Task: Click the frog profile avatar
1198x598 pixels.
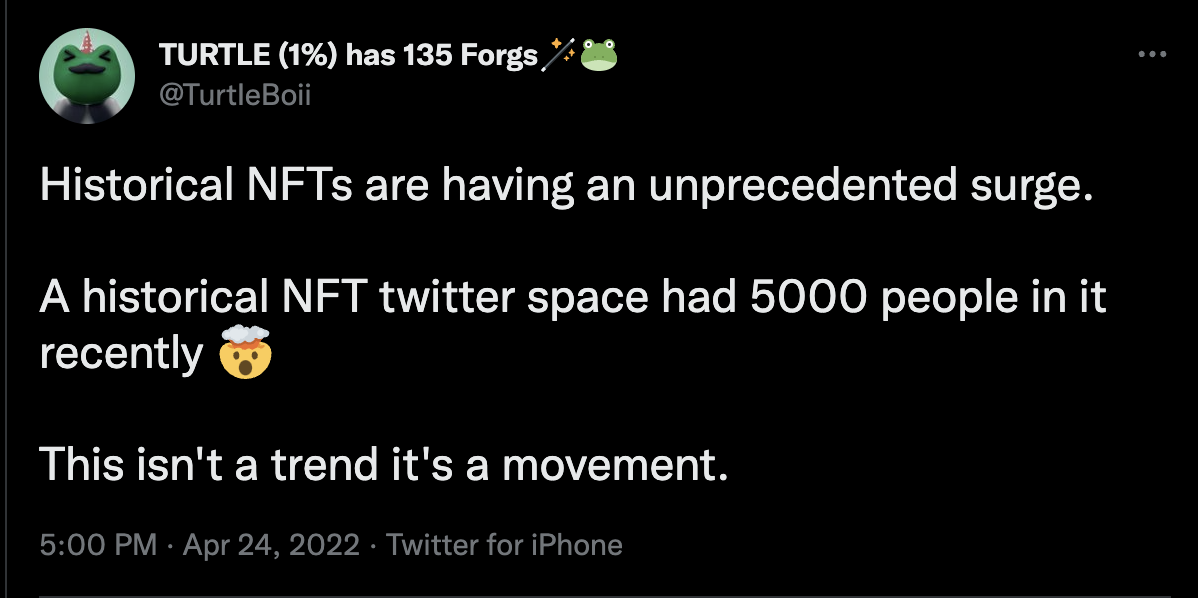Action: tap(86, 76)
